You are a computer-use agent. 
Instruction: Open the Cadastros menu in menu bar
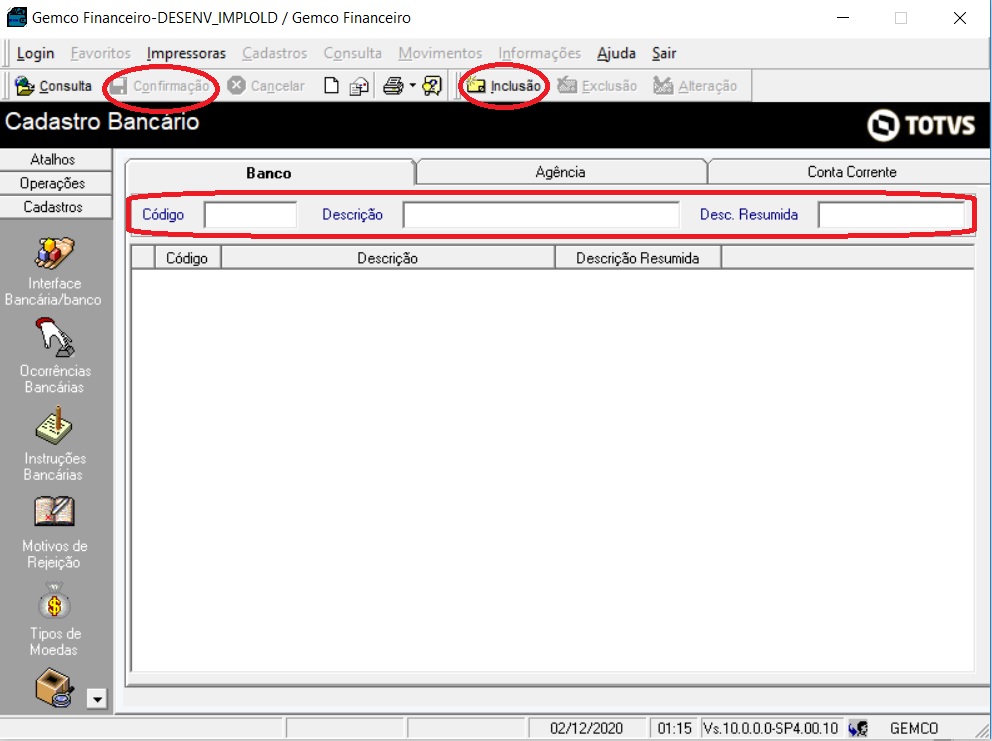[275, 53]
